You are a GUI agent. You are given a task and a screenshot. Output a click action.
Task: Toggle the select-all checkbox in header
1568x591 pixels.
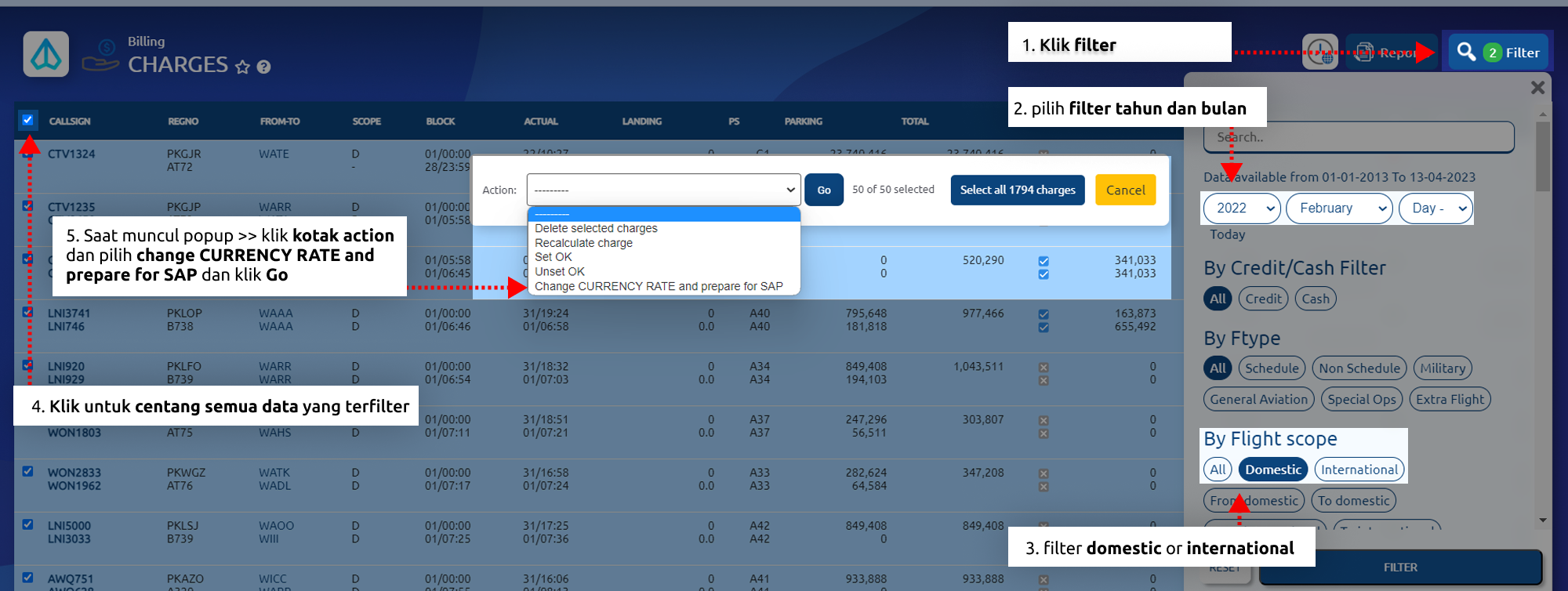tap(27, 120)
